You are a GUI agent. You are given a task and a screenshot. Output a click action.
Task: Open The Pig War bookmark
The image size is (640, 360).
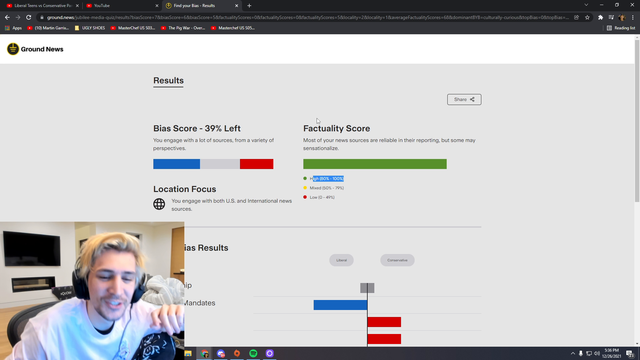tap(183, 28)
